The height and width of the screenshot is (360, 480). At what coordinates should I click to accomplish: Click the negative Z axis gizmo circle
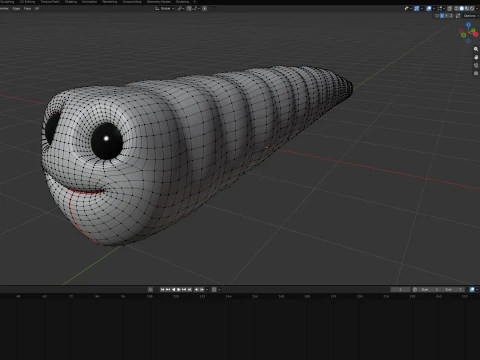pos(468,41)
